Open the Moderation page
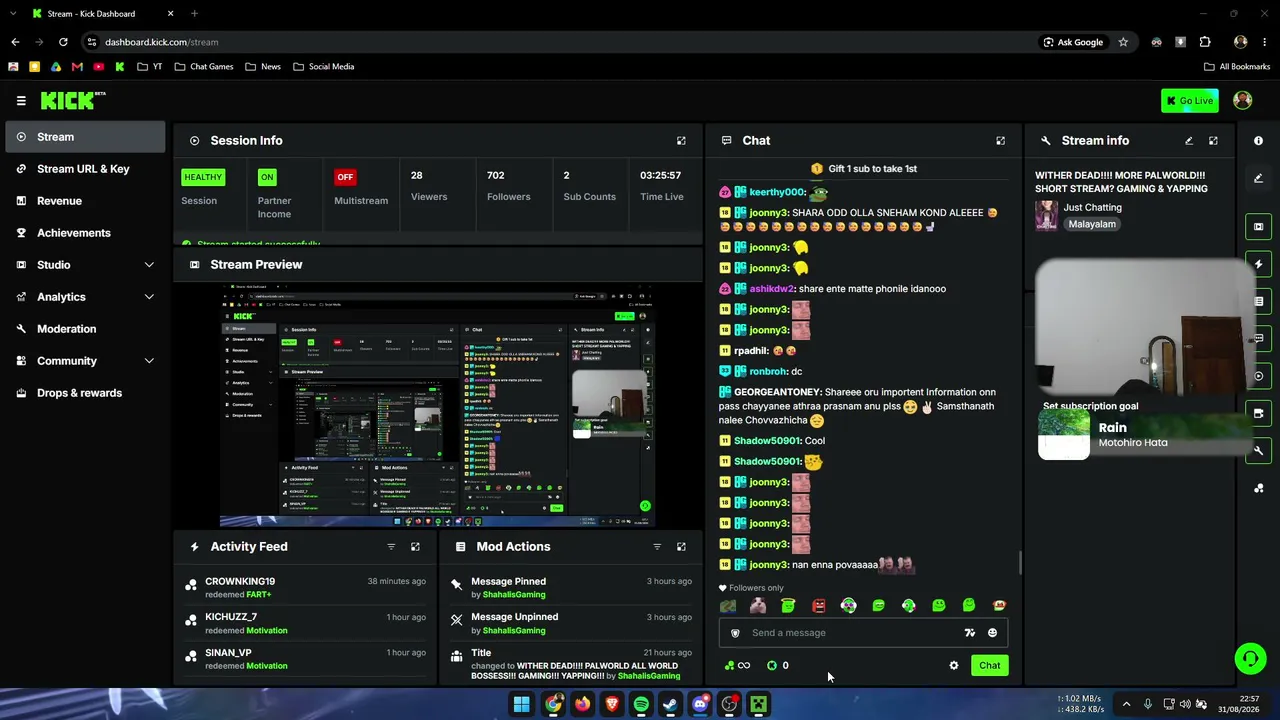This screenshot has height=720, width=1280. click(x=84, y=329)
